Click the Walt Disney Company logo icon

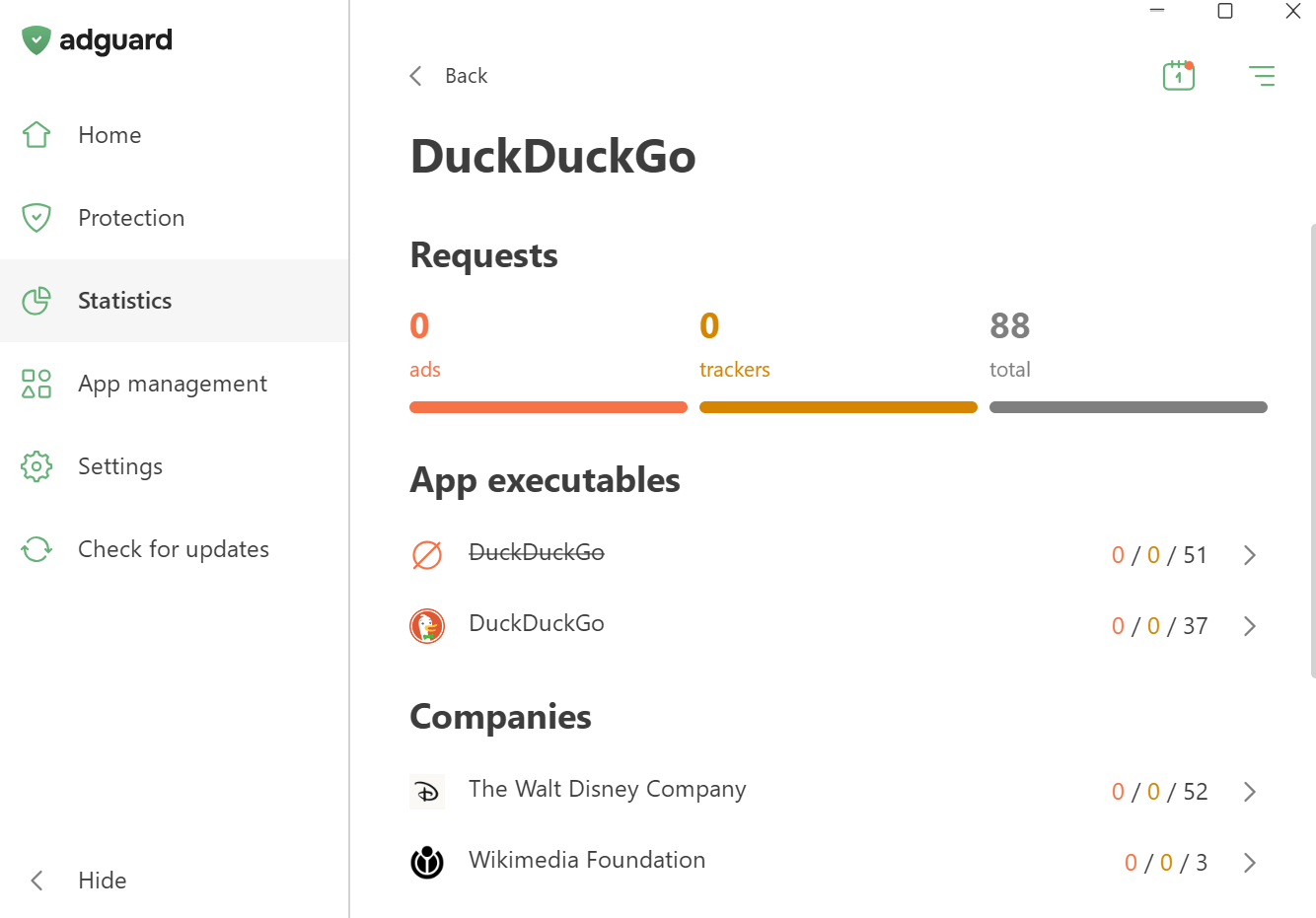[x=427, y=792]
